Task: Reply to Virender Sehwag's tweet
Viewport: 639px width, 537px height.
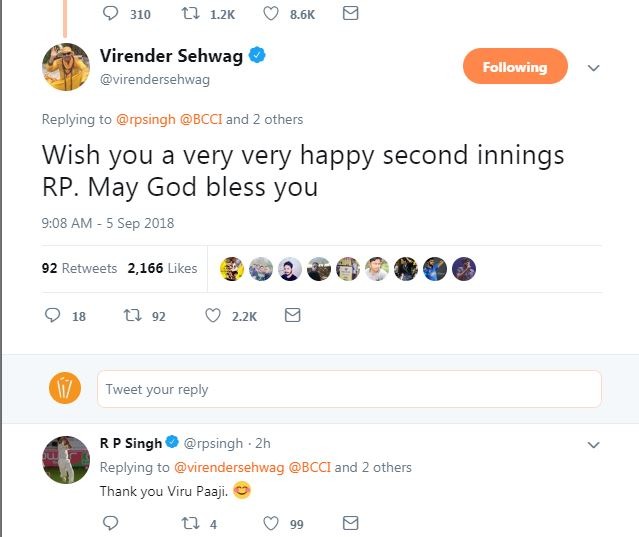Action: 53,315
